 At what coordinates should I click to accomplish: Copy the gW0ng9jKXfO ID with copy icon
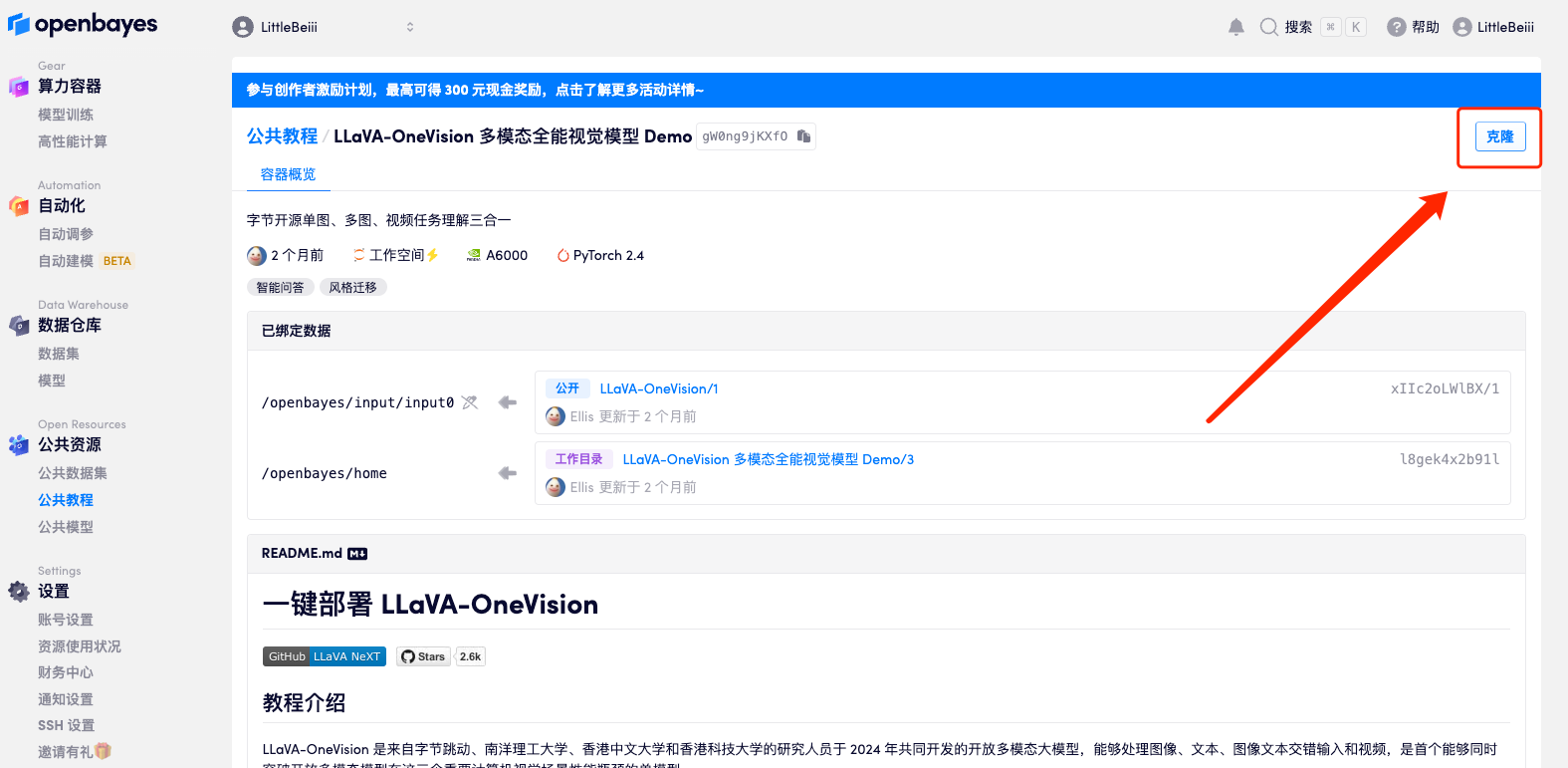pyautogui.click(x=803, y=136)
